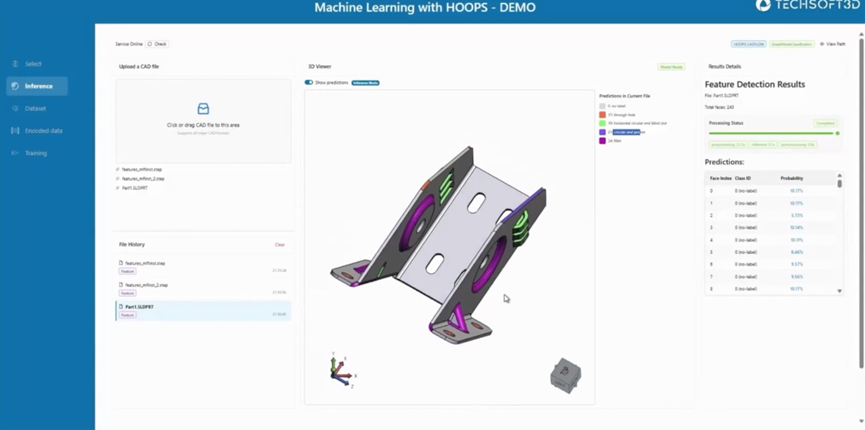Click the grey no label color swatch

click(602, 106)
